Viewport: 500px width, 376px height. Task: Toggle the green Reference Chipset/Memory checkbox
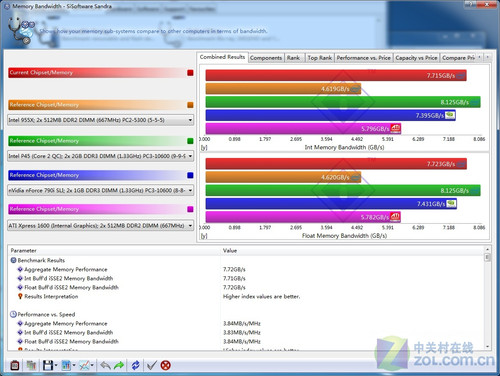pyautogui.click(x=190, y=141)
